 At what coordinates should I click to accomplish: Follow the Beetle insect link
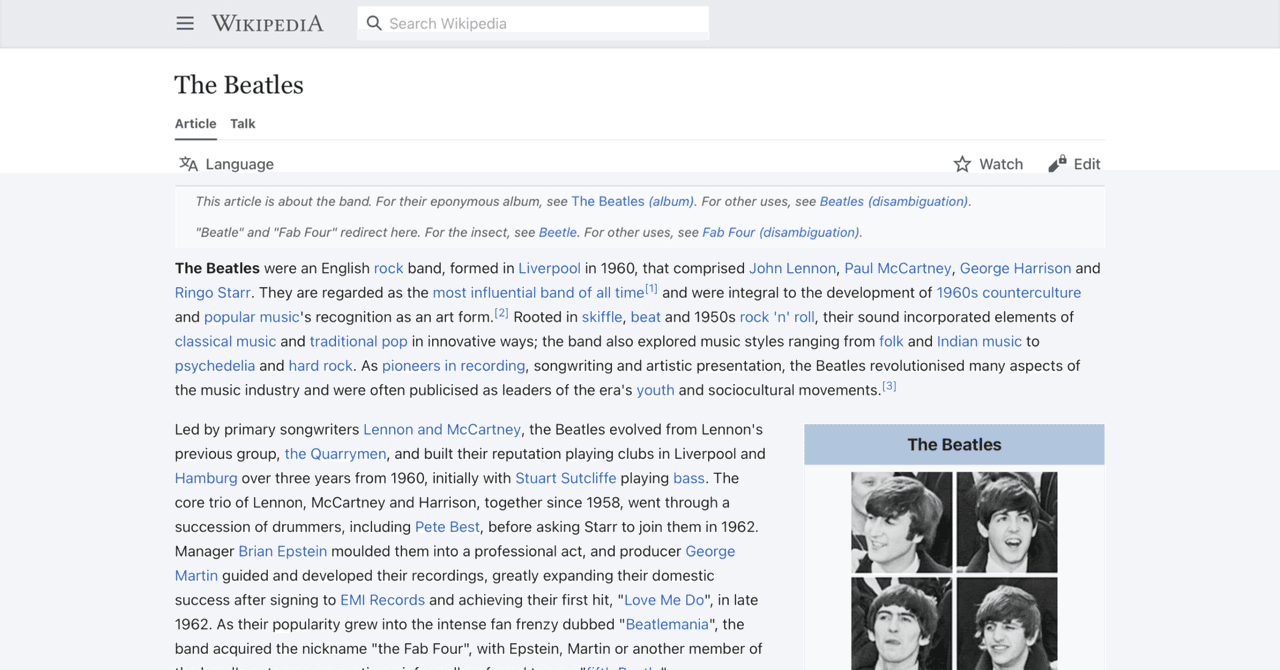pos(558,232)
